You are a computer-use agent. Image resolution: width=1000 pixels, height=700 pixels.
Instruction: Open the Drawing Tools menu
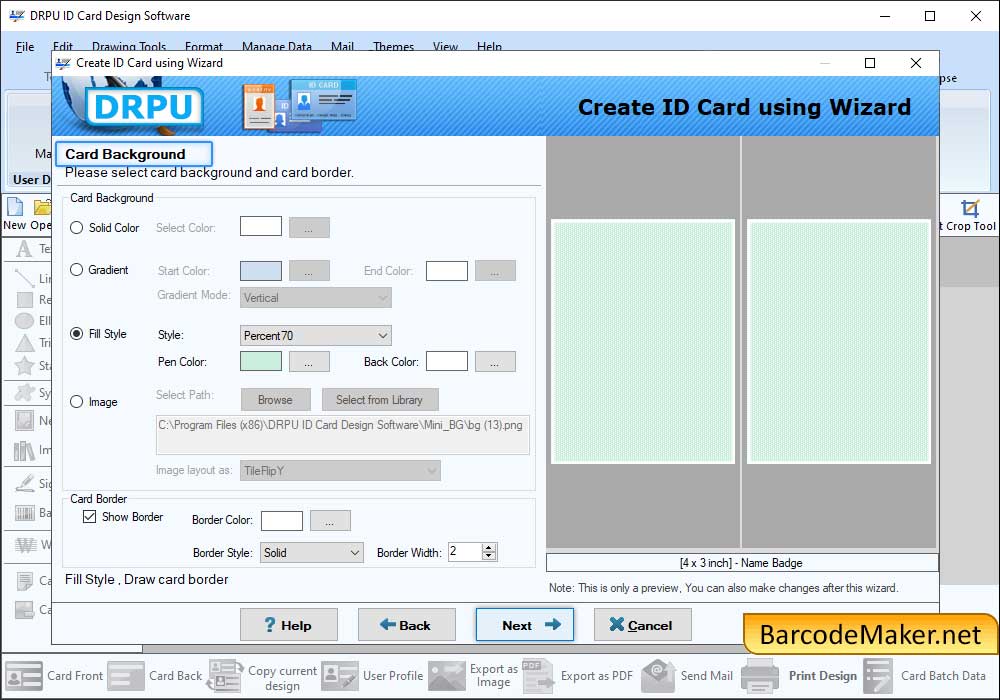(129, 47)
